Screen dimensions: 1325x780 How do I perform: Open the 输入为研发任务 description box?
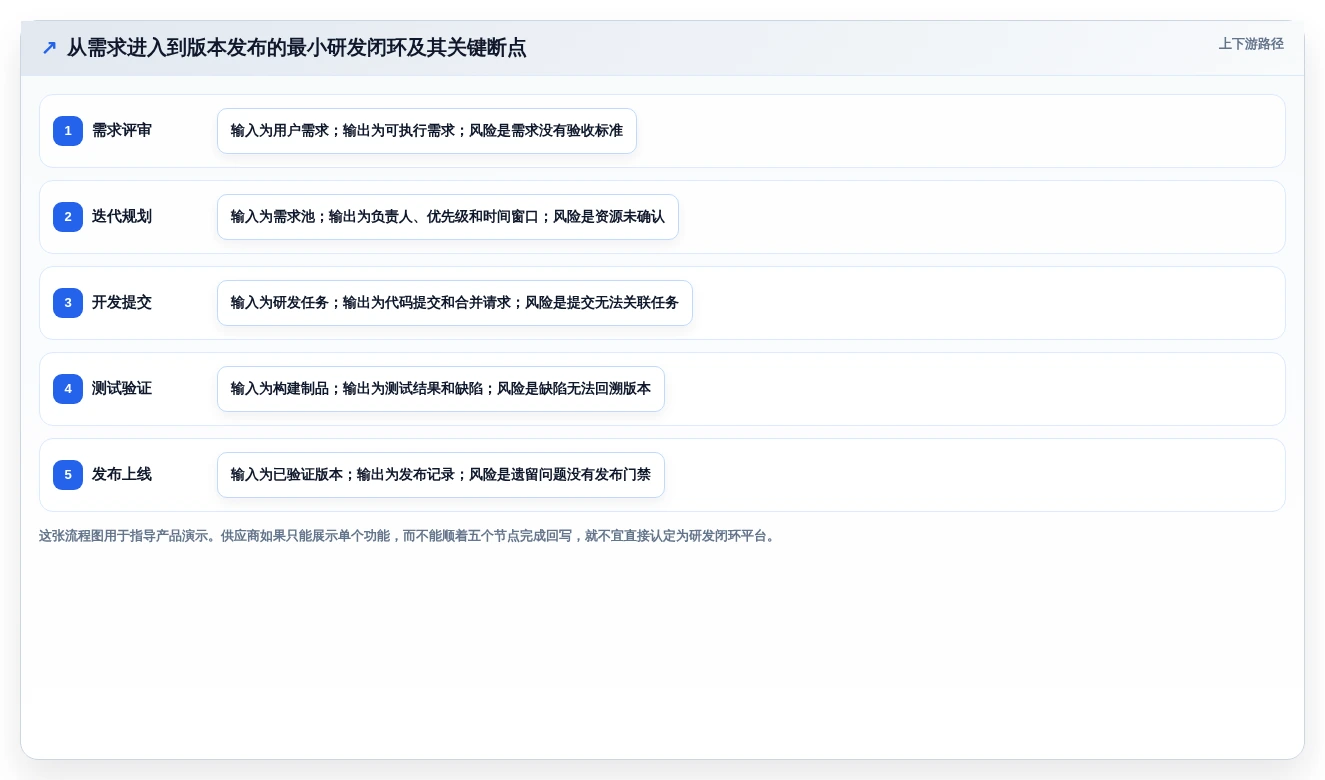tap(455, 303)
